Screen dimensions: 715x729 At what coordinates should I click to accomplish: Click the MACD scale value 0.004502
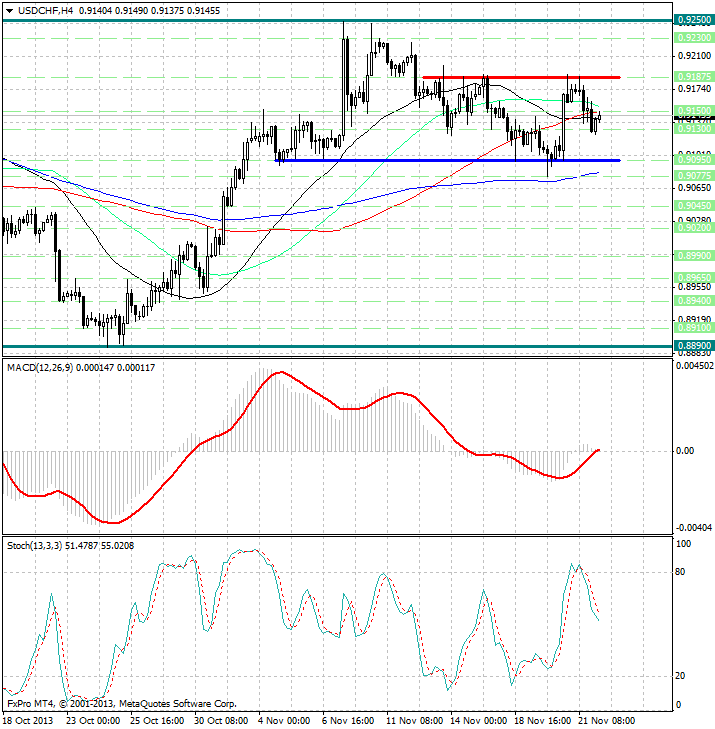(x=695, y=366)
